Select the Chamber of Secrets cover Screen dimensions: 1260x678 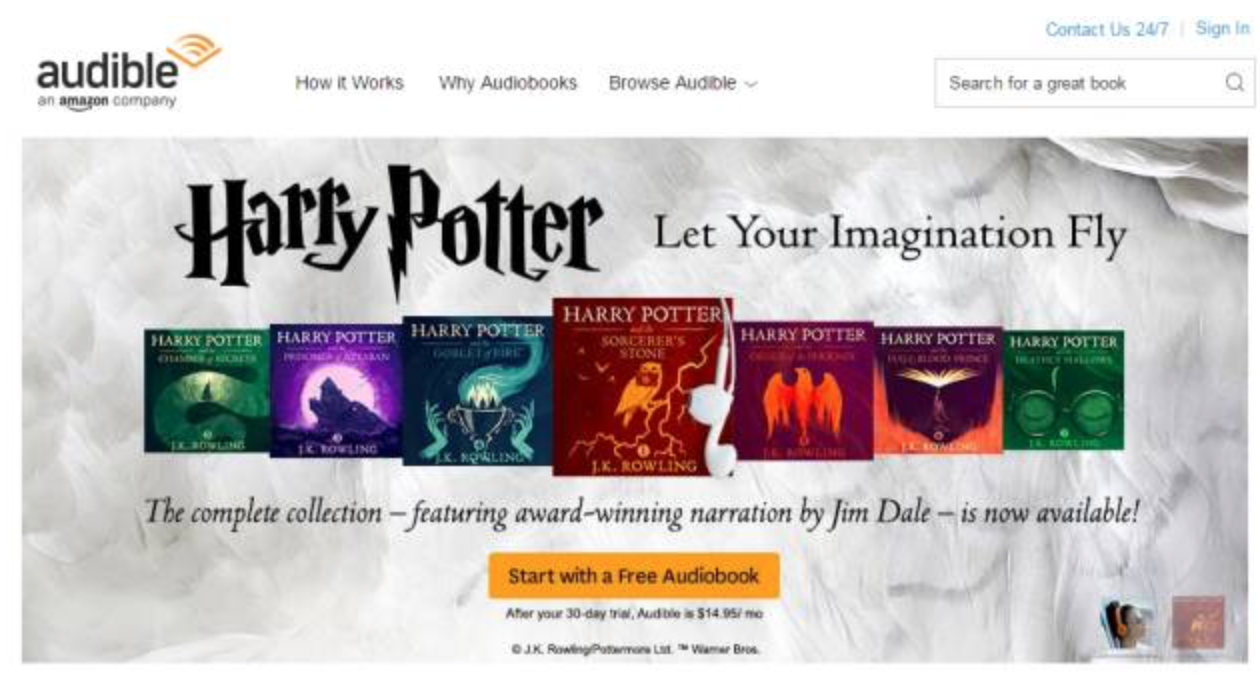click(x=207, y=391)
